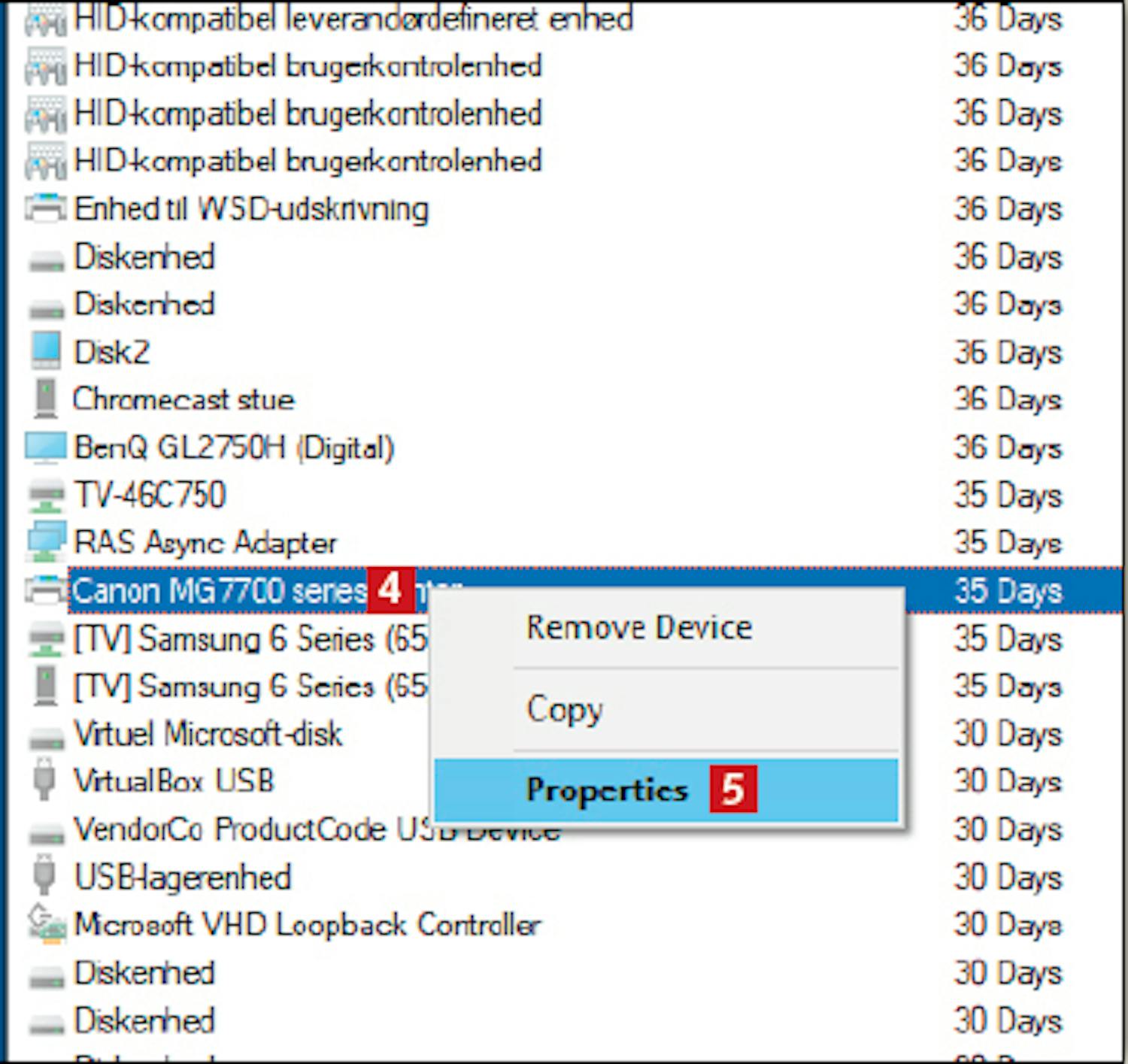This screenshot has height=1064, width=1128.
Task: Click the 35 Days value for TV-46C750
Action: pos(1008,496)
